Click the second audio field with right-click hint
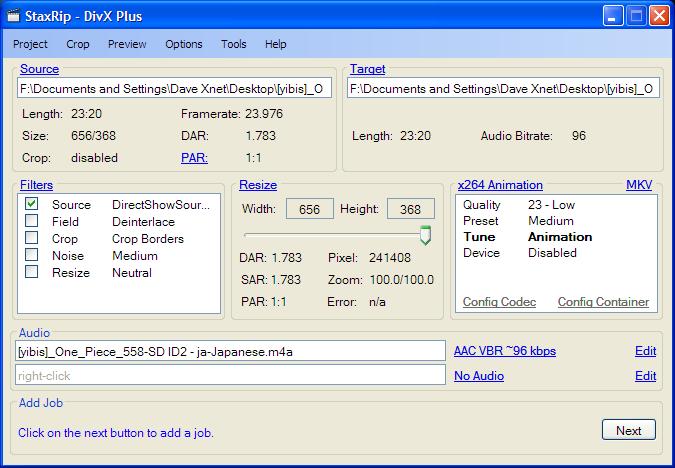 230,375
